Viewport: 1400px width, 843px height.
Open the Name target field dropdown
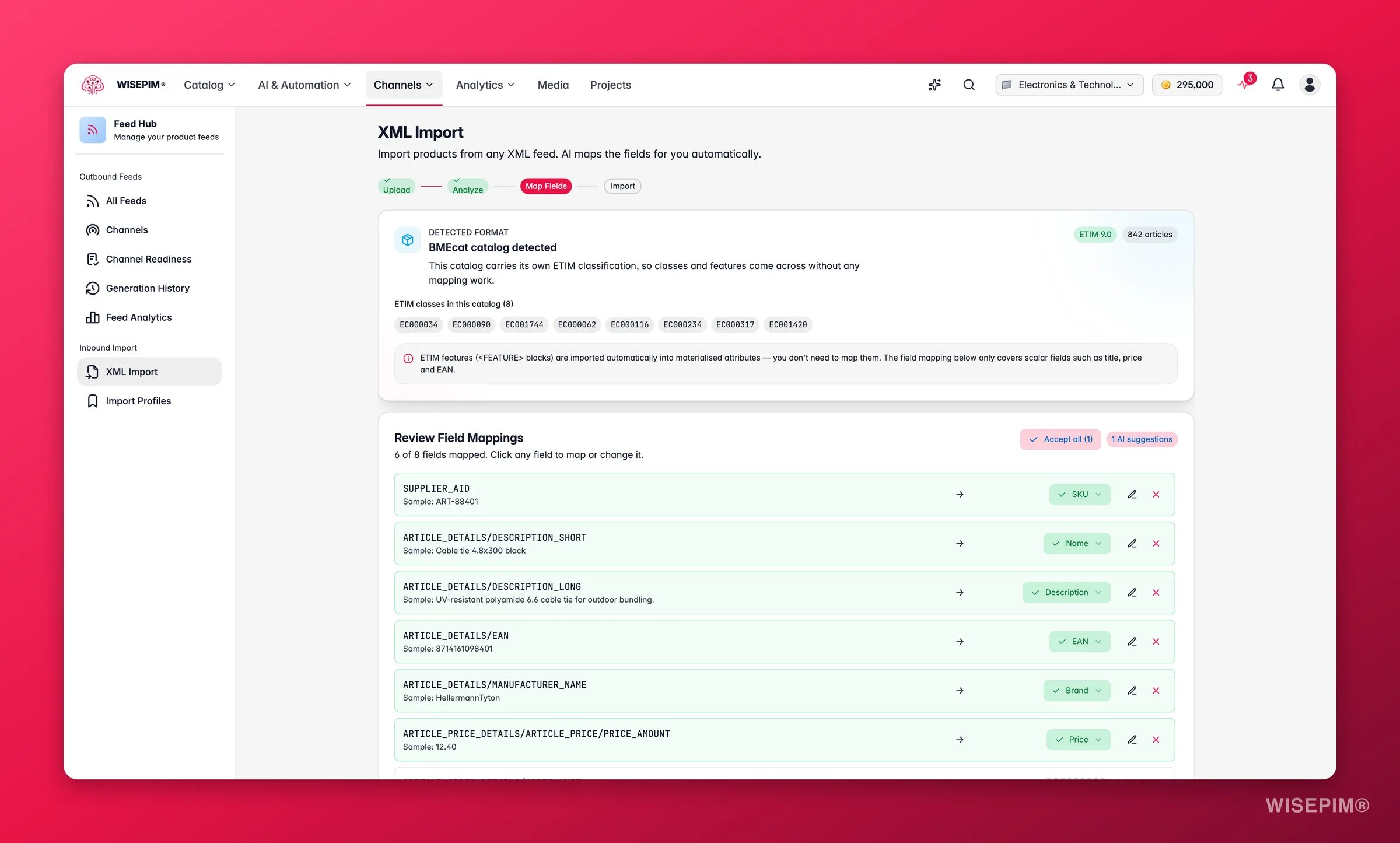pyautogui.click(x=1077, y=543)
